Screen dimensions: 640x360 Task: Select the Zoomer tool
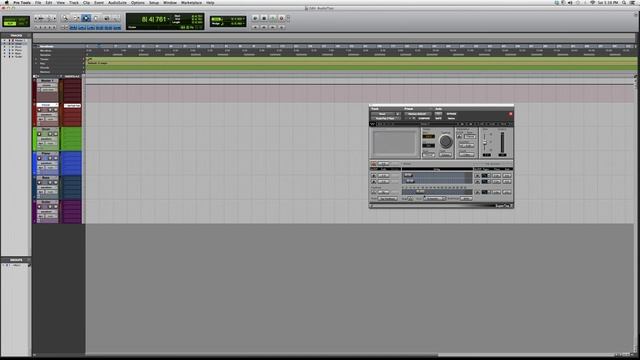tap(65, 18)
